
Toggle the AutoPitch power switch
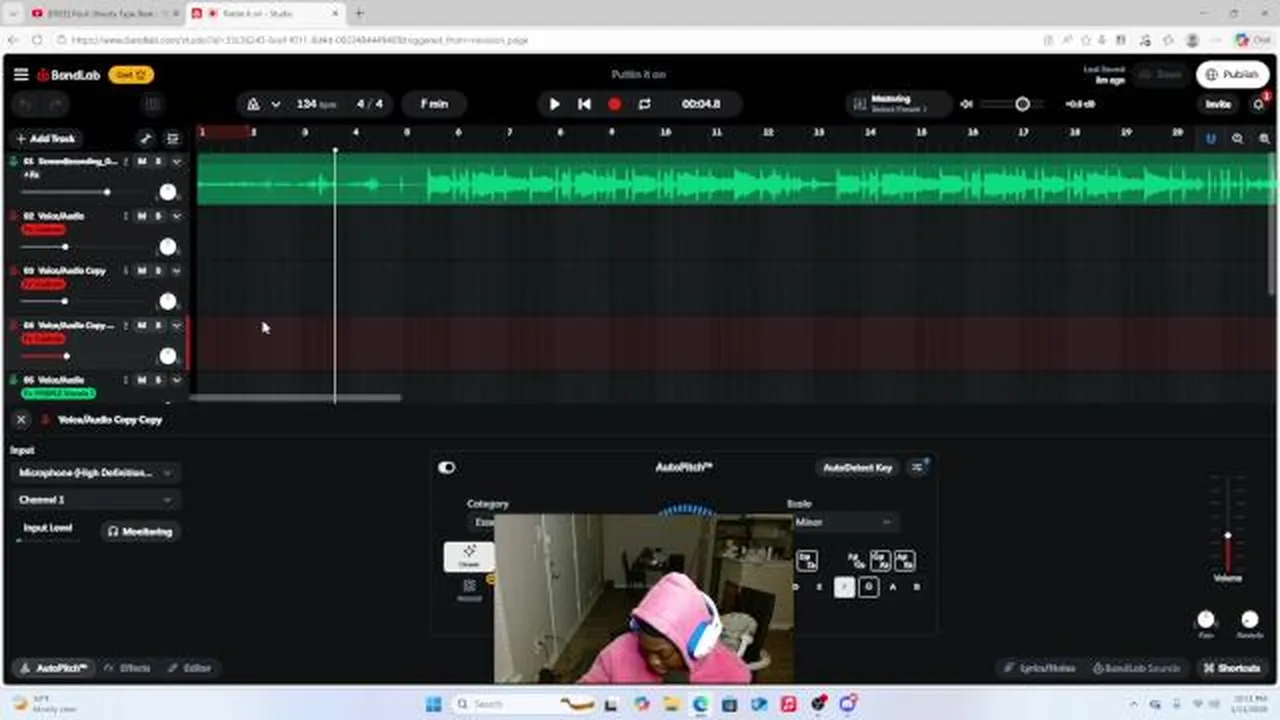pos(447,467)
